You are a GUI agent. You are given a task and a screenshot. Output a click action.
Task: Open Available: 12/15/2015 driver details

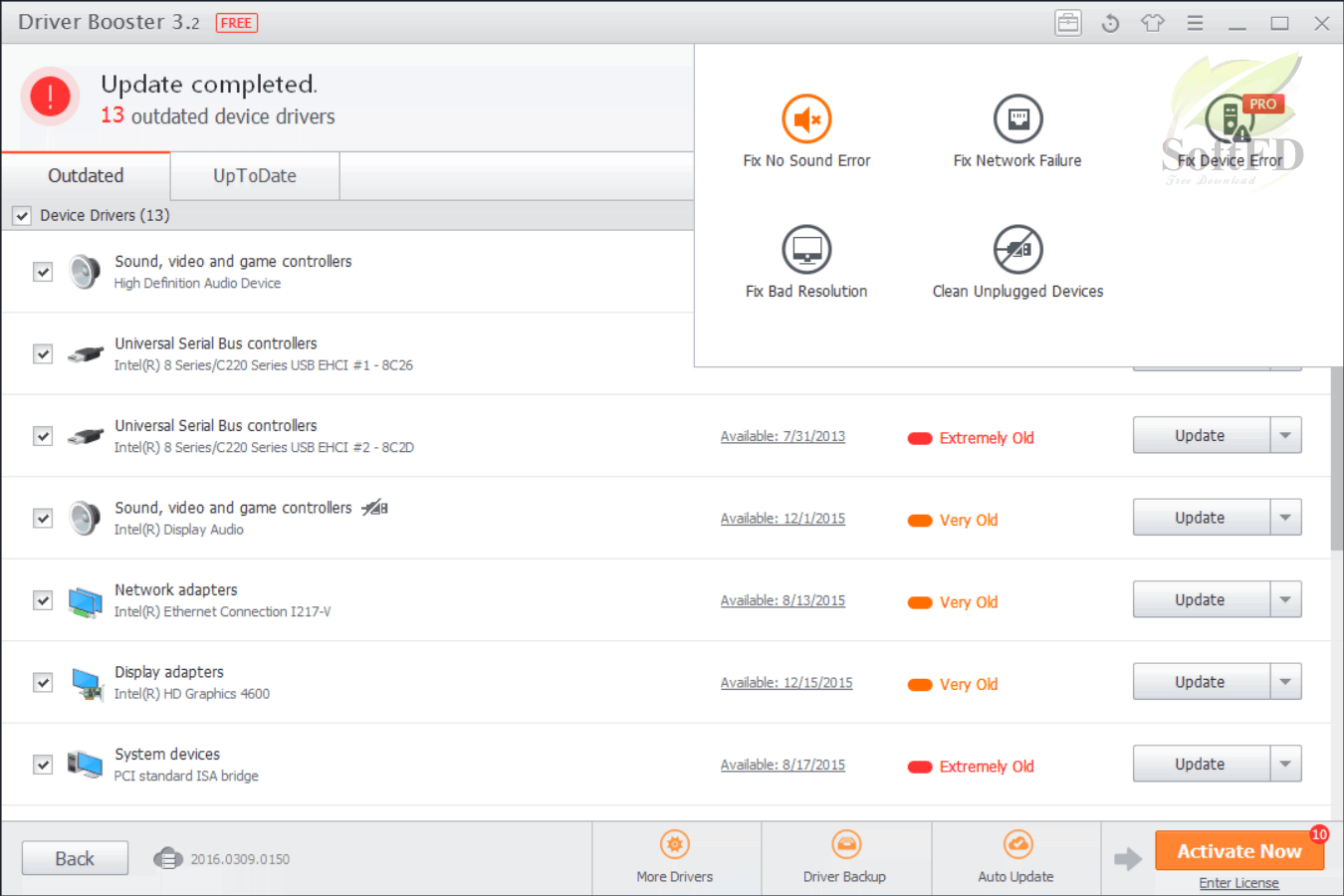click(786, 683)
